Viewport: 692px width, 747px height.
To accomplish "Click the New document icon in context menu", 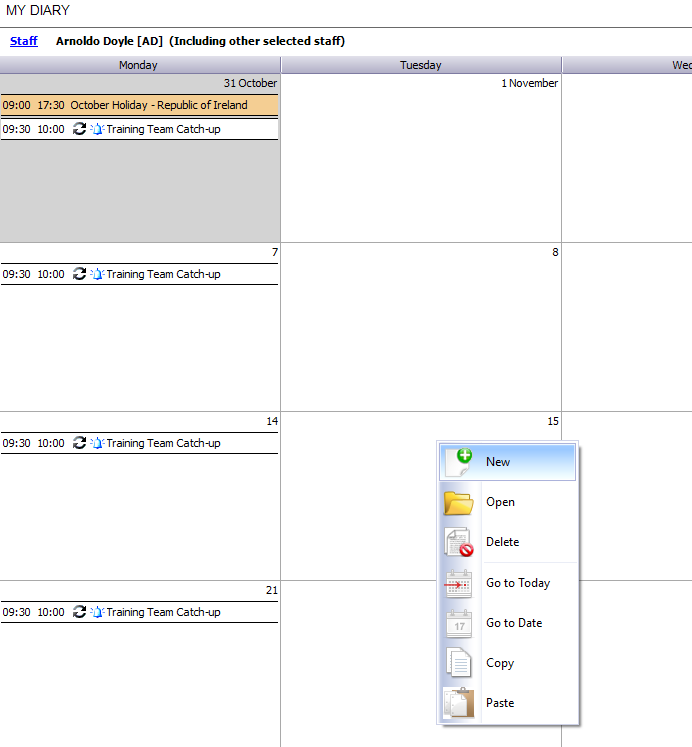I will pyautogui.click(x=458, y=462).
